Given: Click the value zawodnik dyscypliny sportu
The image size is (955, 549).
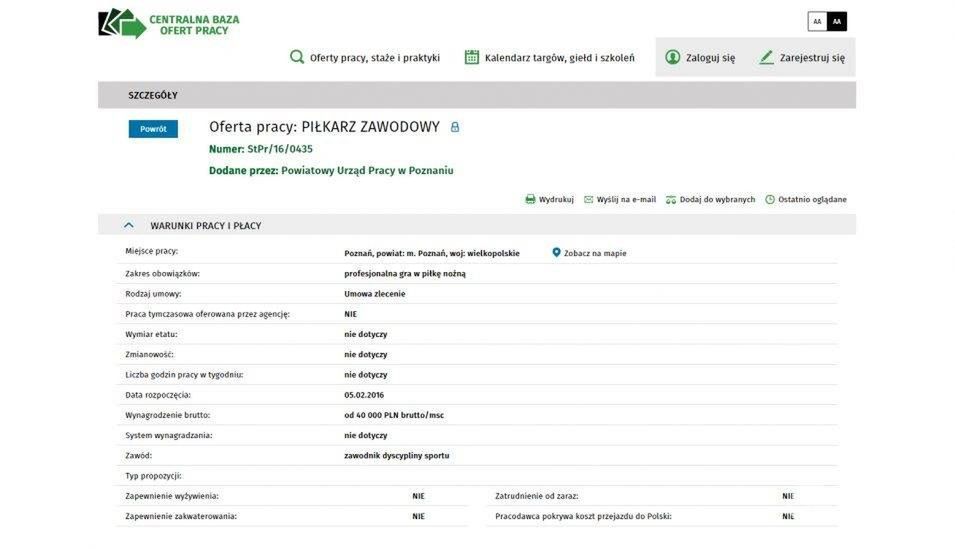Looking at the screenshot, I should [x=396, y=455].
